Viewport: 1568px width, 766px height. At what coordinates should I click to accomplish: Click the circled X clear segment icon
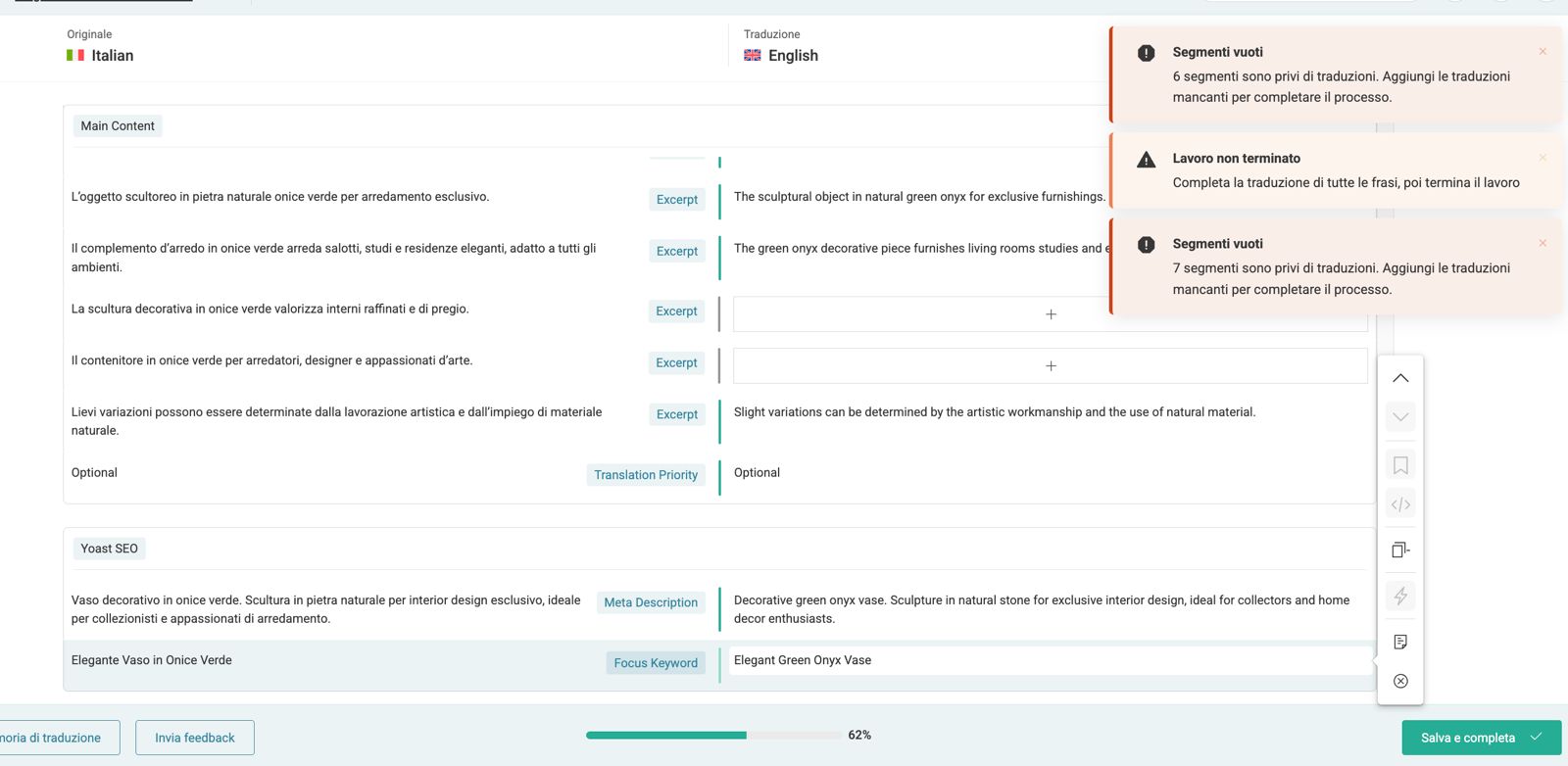[x=1400, y=681]
